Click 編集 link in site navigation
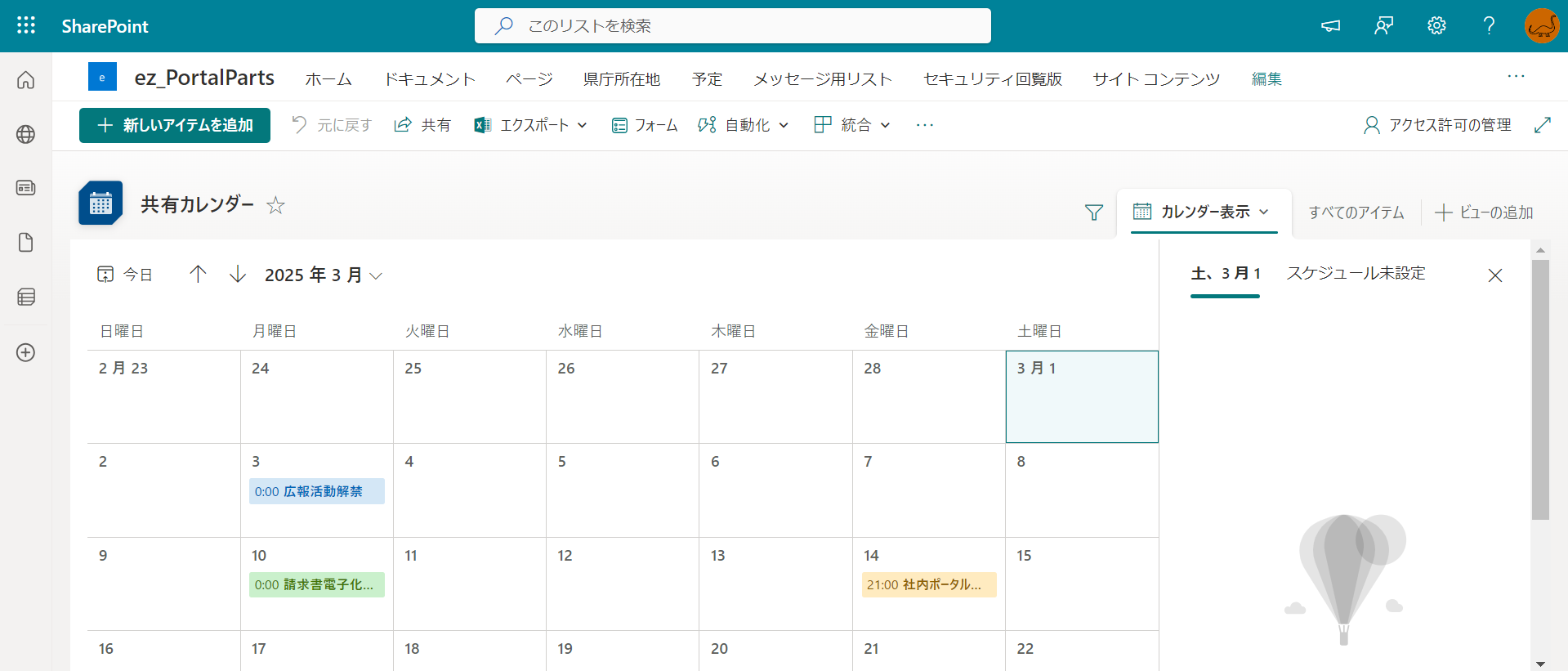The image size is (1568, 671). [1266, 79]
